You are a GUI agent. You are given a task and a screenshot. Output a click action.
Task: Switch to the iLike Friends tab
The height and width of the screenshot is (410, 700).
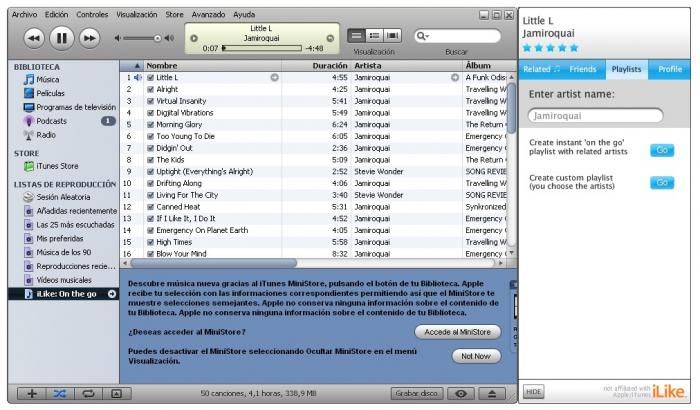583,69
